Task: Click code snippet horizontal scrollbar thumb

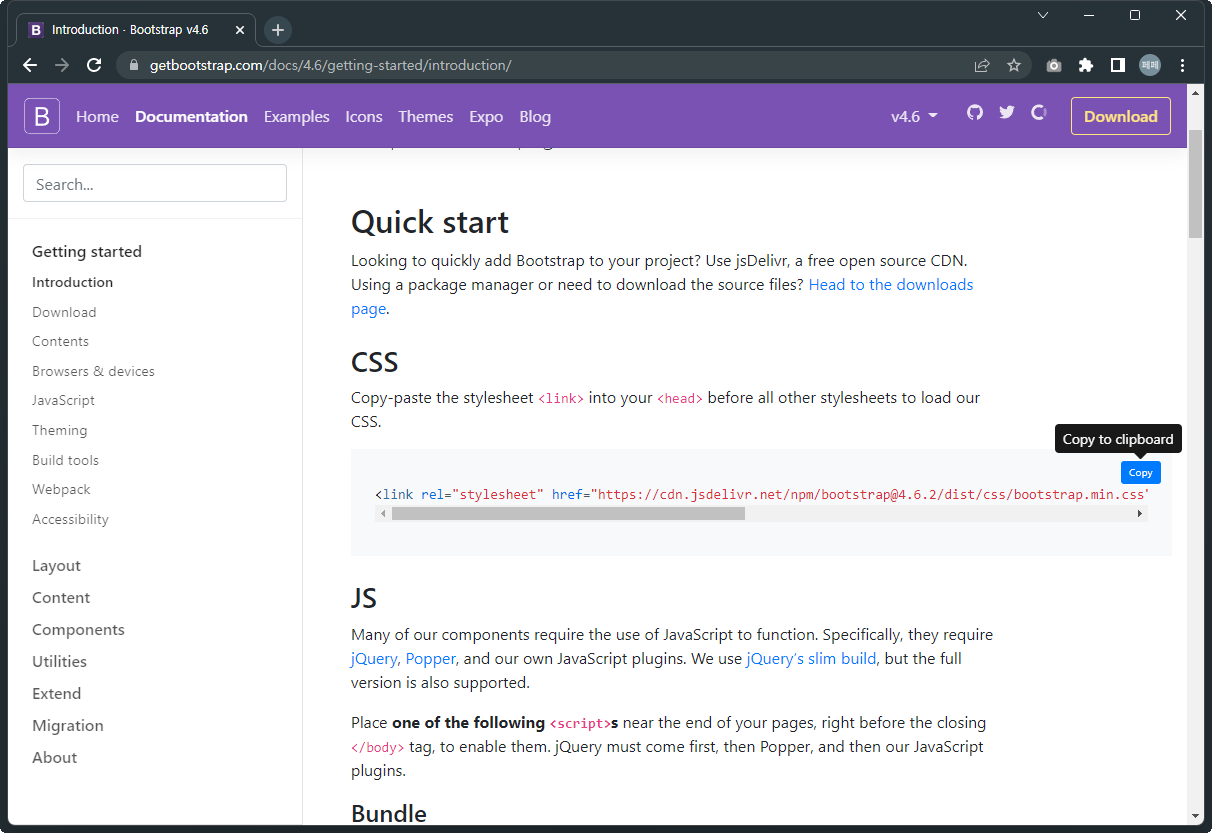Action: click(568, 513)
